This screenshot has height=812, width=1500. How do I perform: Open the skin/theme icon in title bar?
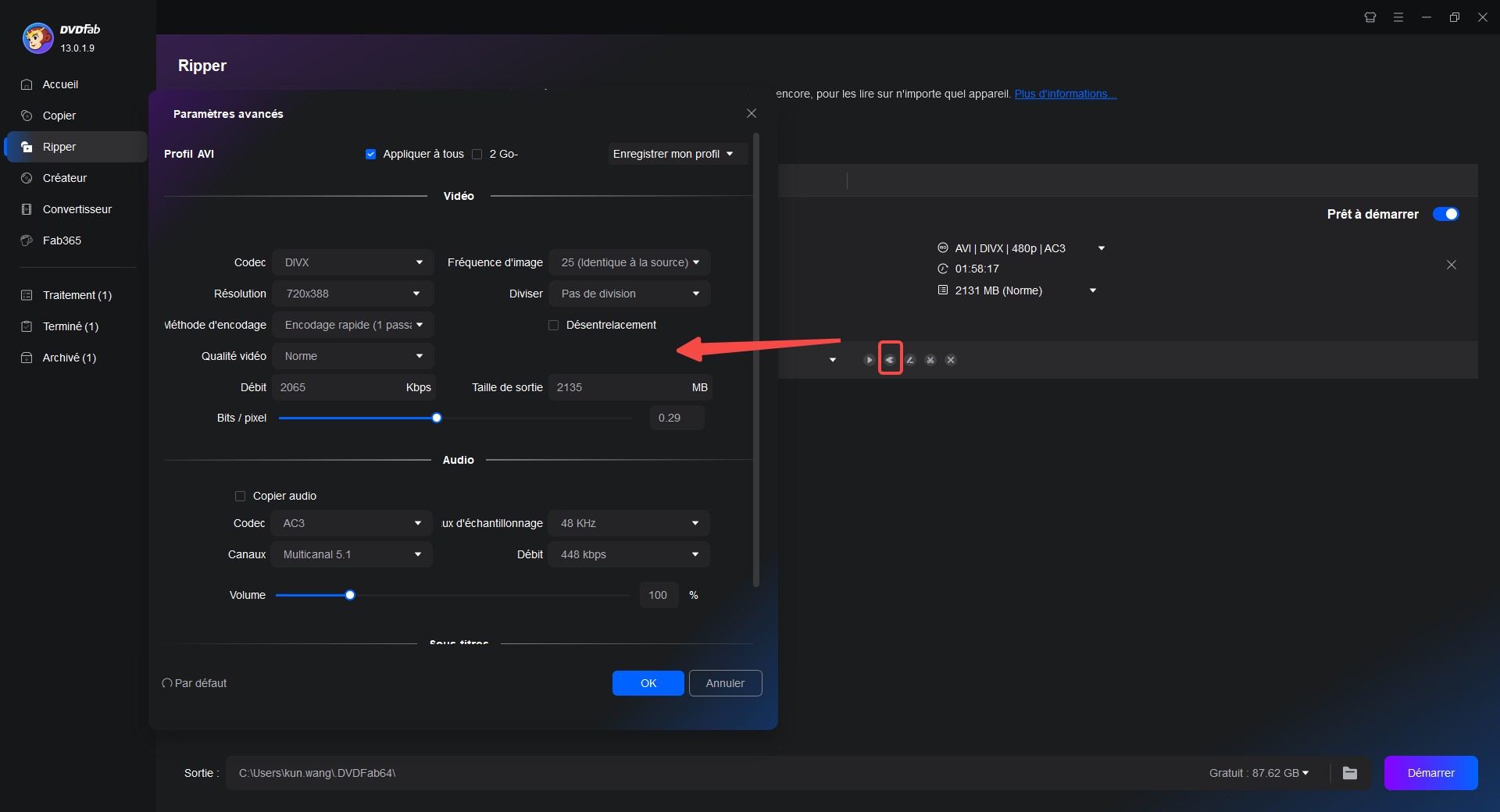pos(1370,17)
